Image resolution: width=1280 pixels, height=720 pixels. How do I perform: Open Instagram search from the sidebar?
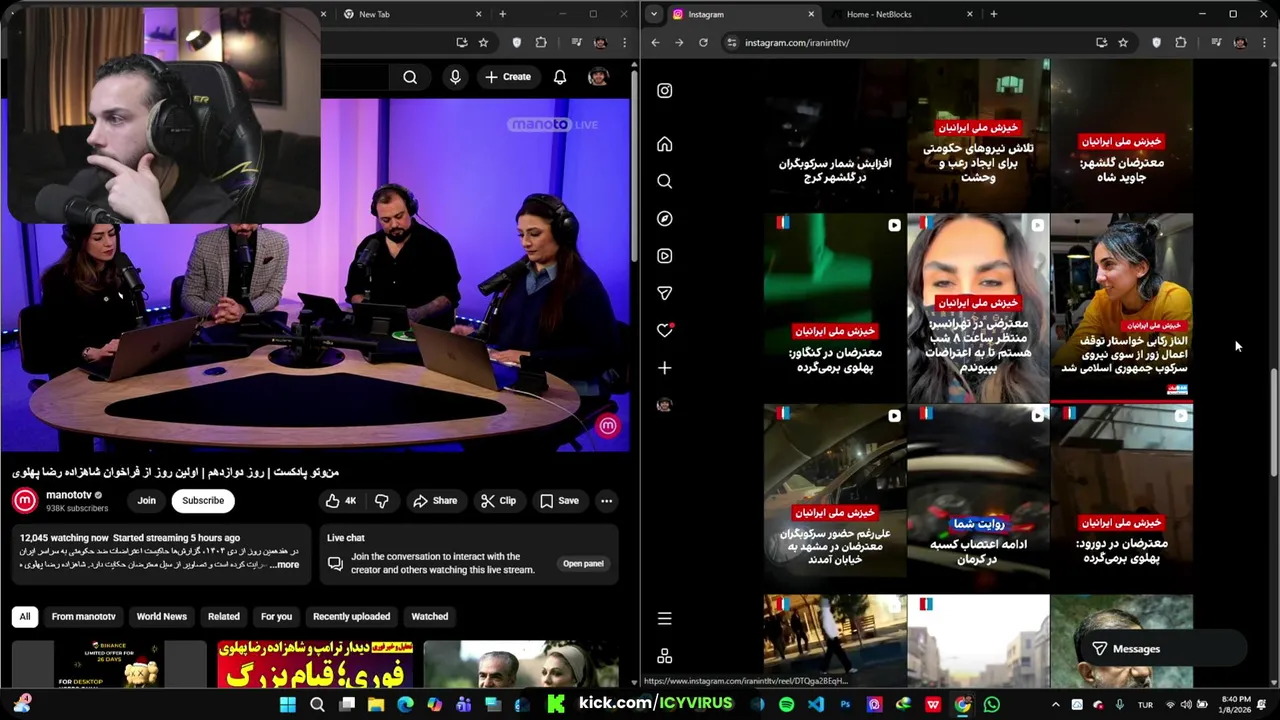coord(664,181)
